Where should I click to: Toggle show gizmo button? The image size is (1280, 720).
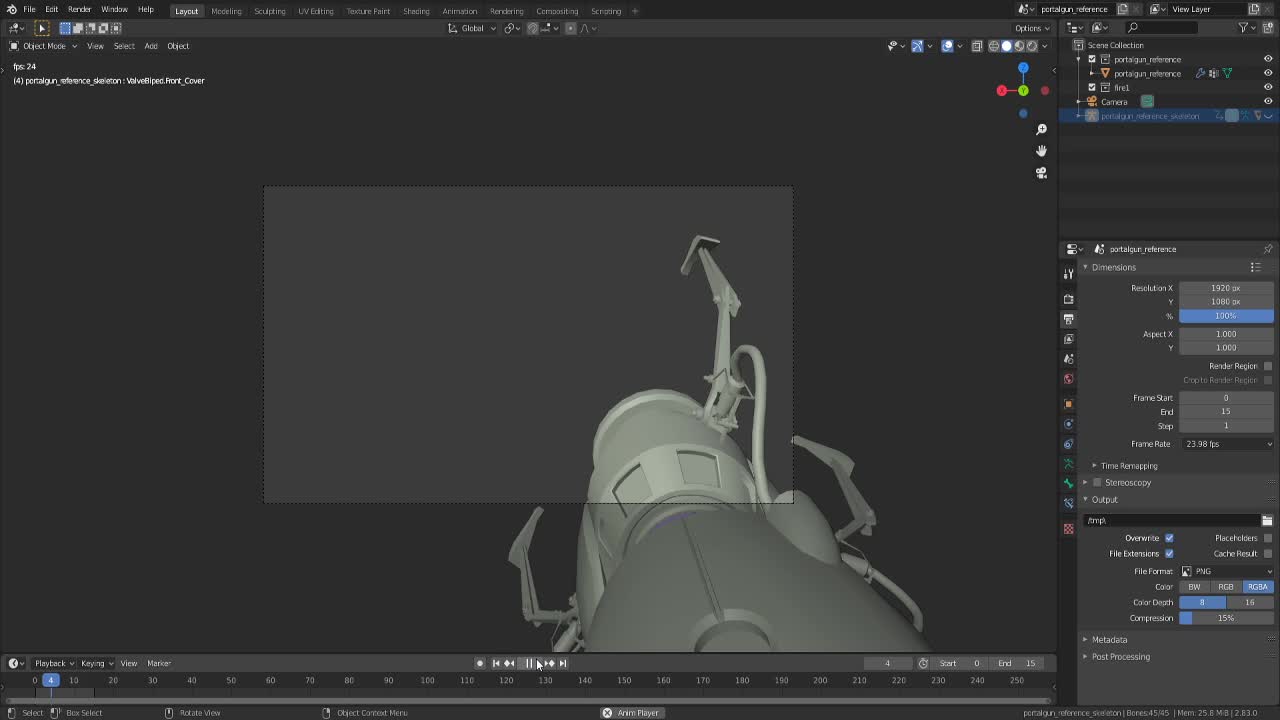[917, 46]
